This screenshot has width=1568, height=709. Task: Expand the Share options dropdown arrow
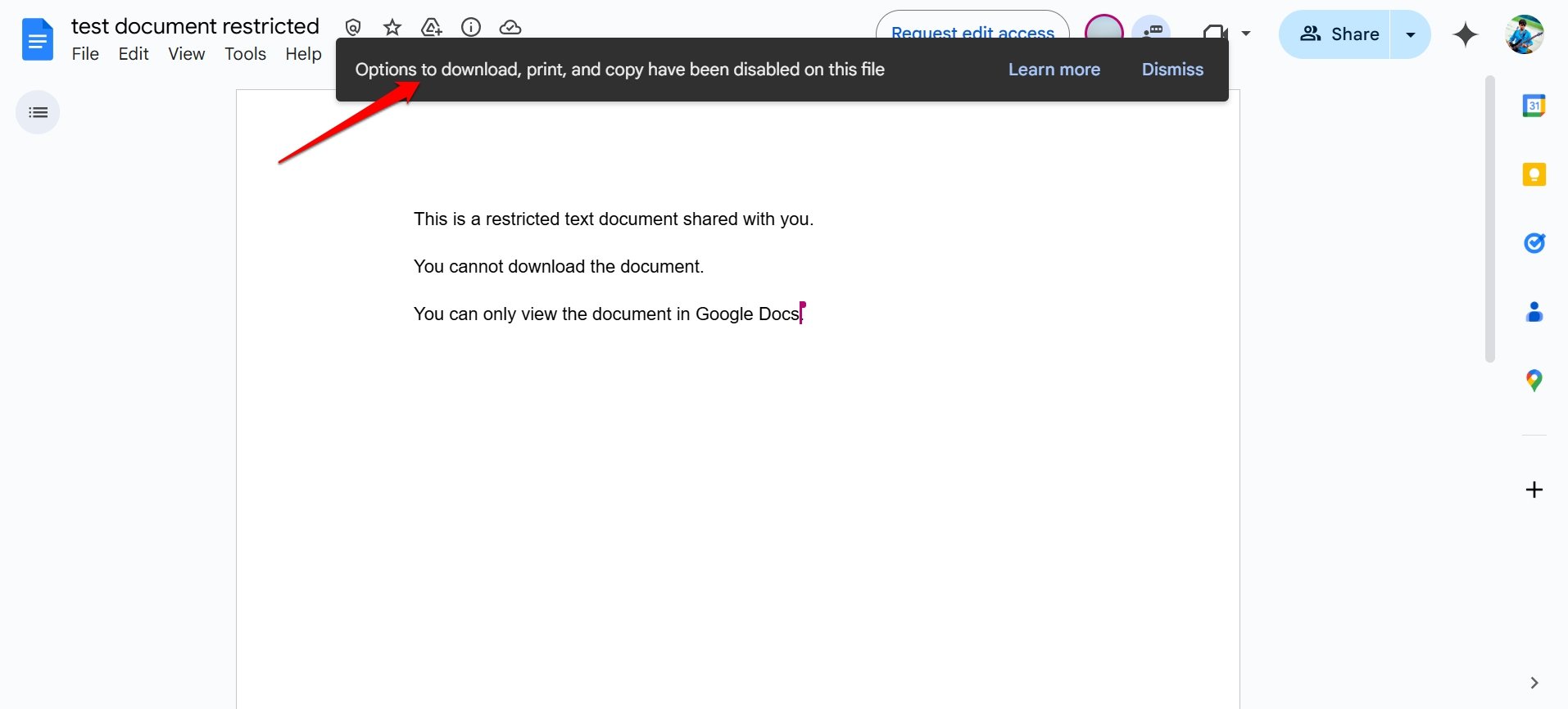[x=1410, y=34]
